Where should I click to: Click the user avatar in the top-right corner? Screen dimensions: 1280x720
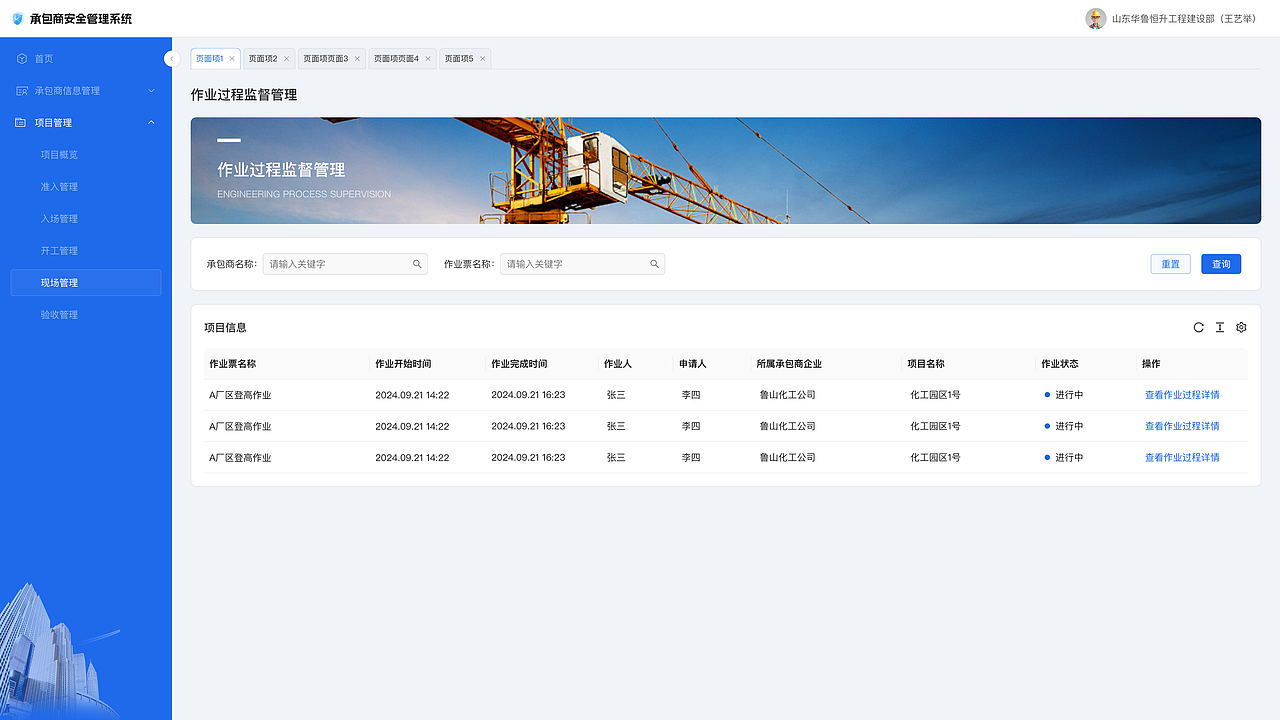(1095, 18)
